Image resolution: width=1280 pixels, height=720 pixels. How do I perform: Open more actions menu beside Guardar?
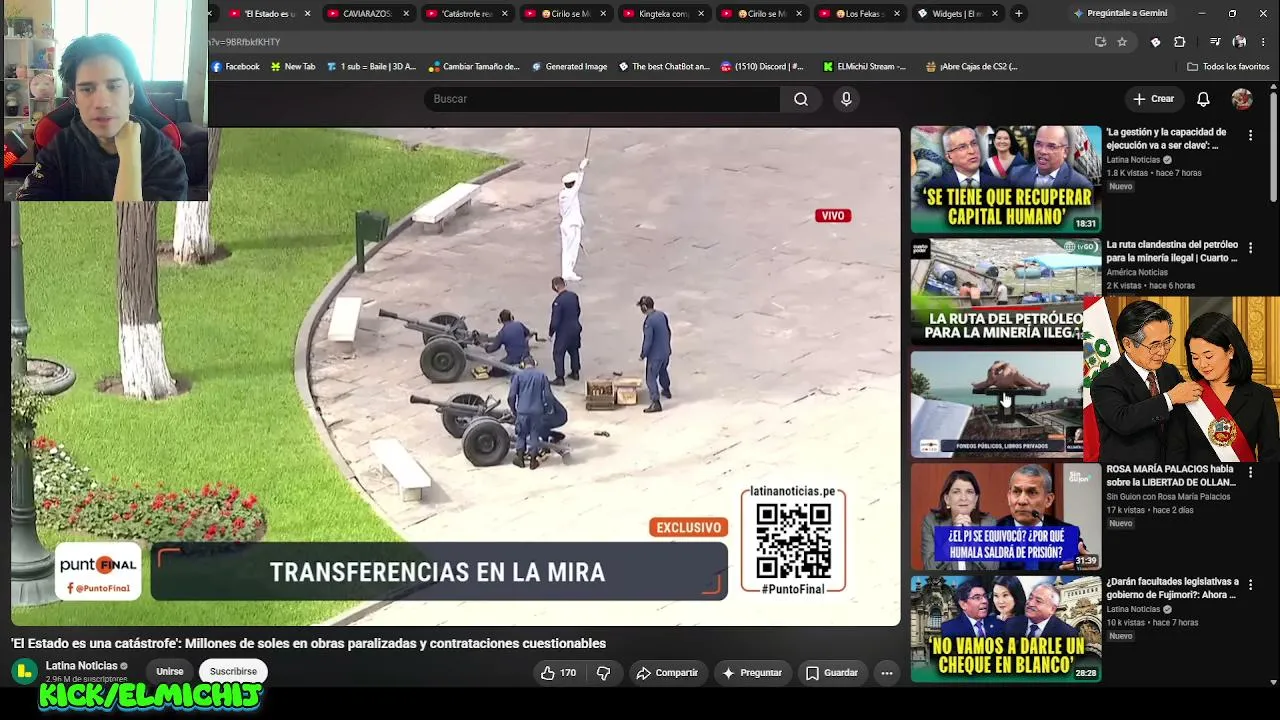[x=887, y=673]
